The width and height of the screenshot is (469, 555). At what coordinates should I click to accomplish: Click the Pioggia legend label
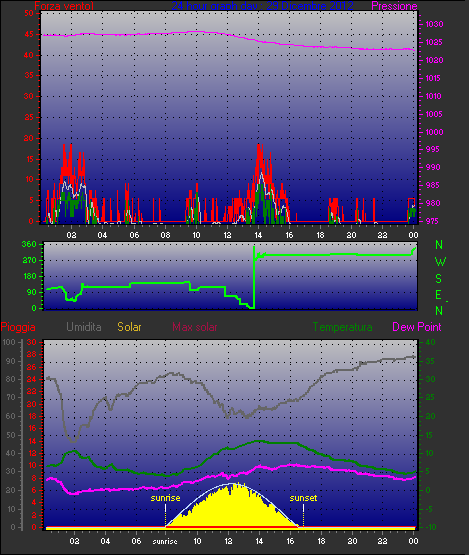18,327
